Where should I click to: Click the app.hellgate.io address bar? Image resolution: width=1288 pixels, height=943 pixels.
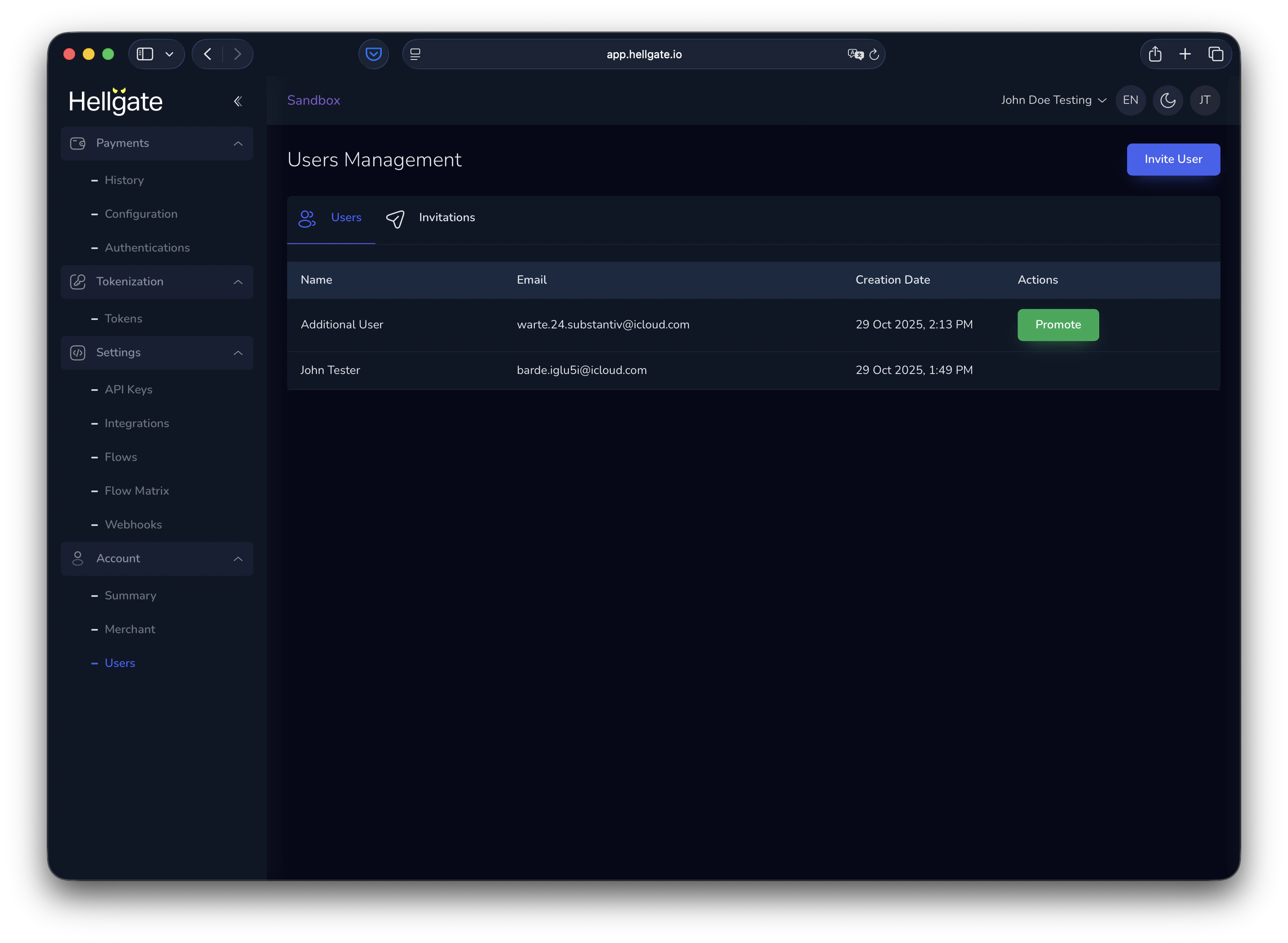(x=644, y=54)
